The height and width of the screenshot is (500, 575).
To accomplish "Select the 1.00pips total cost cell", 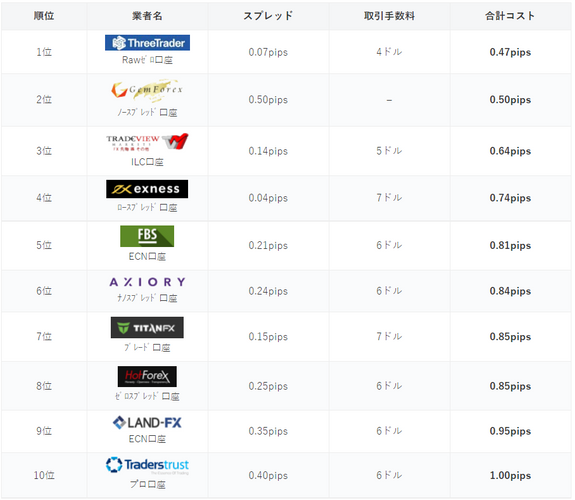I will (x=510, y=475).
